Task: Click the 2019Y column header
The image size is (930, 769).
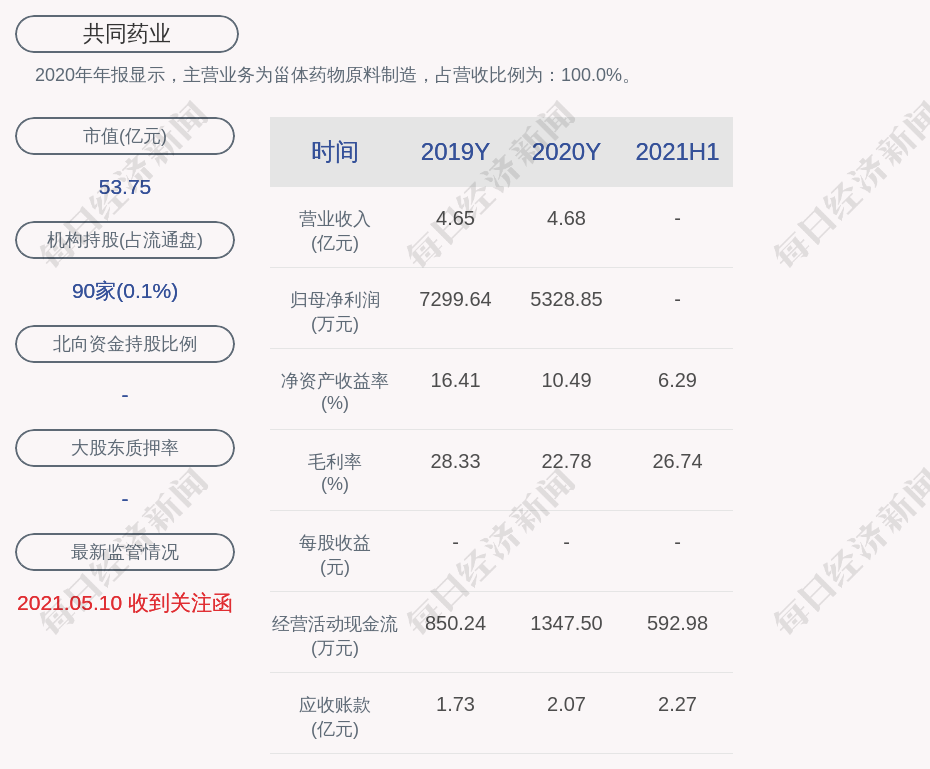Action: [x=455, y=152]
